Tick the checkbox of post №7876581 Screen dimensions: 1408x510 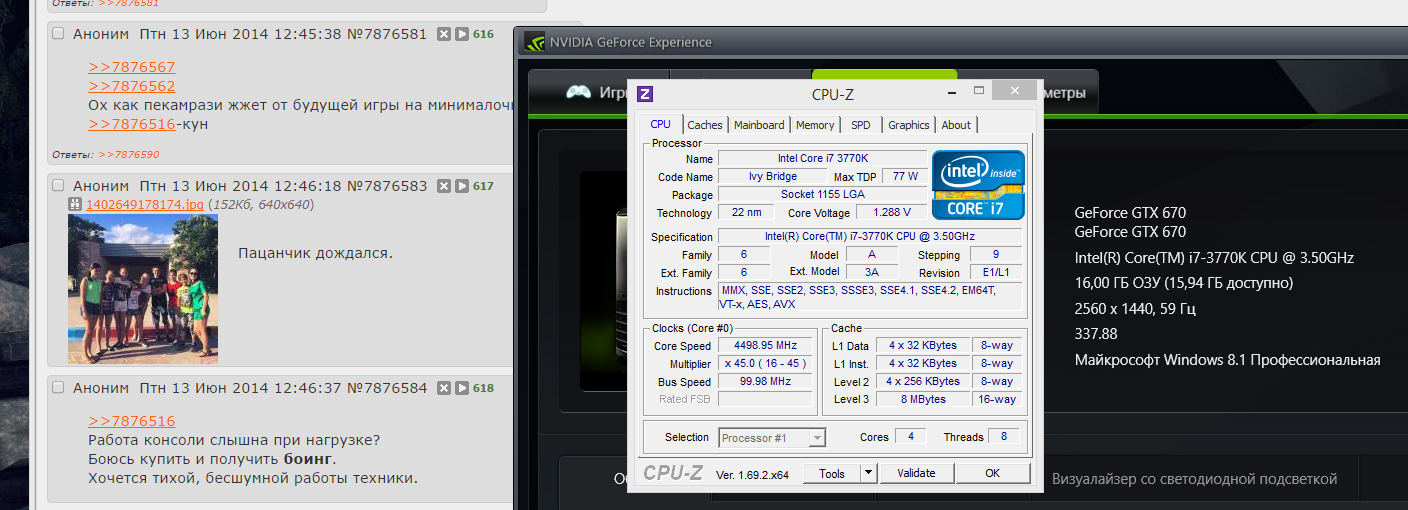click(x=58, y=34)
